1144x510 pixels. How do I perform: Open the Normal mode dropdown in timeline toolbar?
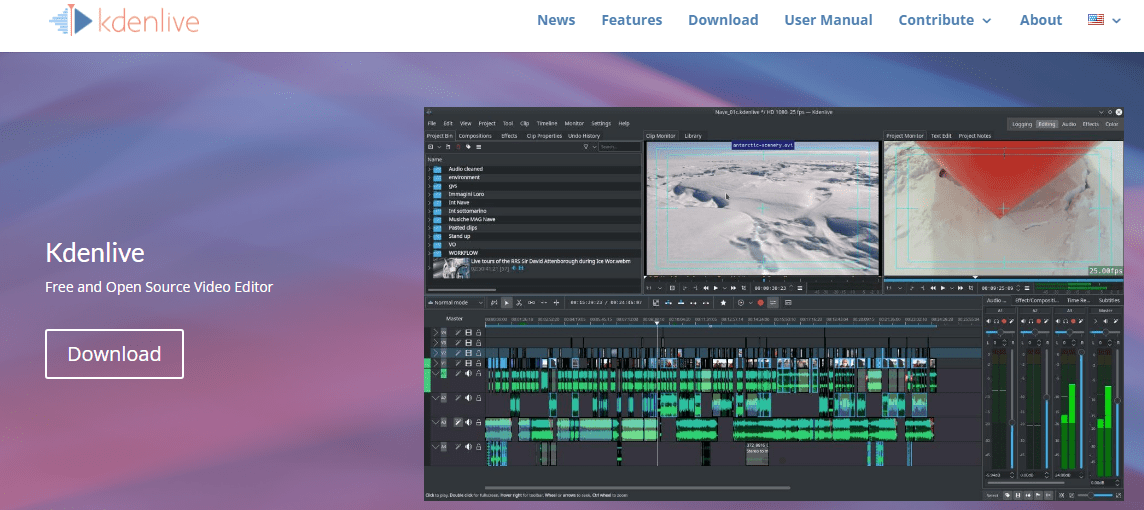pyautogui.click(x=455, y=303)
